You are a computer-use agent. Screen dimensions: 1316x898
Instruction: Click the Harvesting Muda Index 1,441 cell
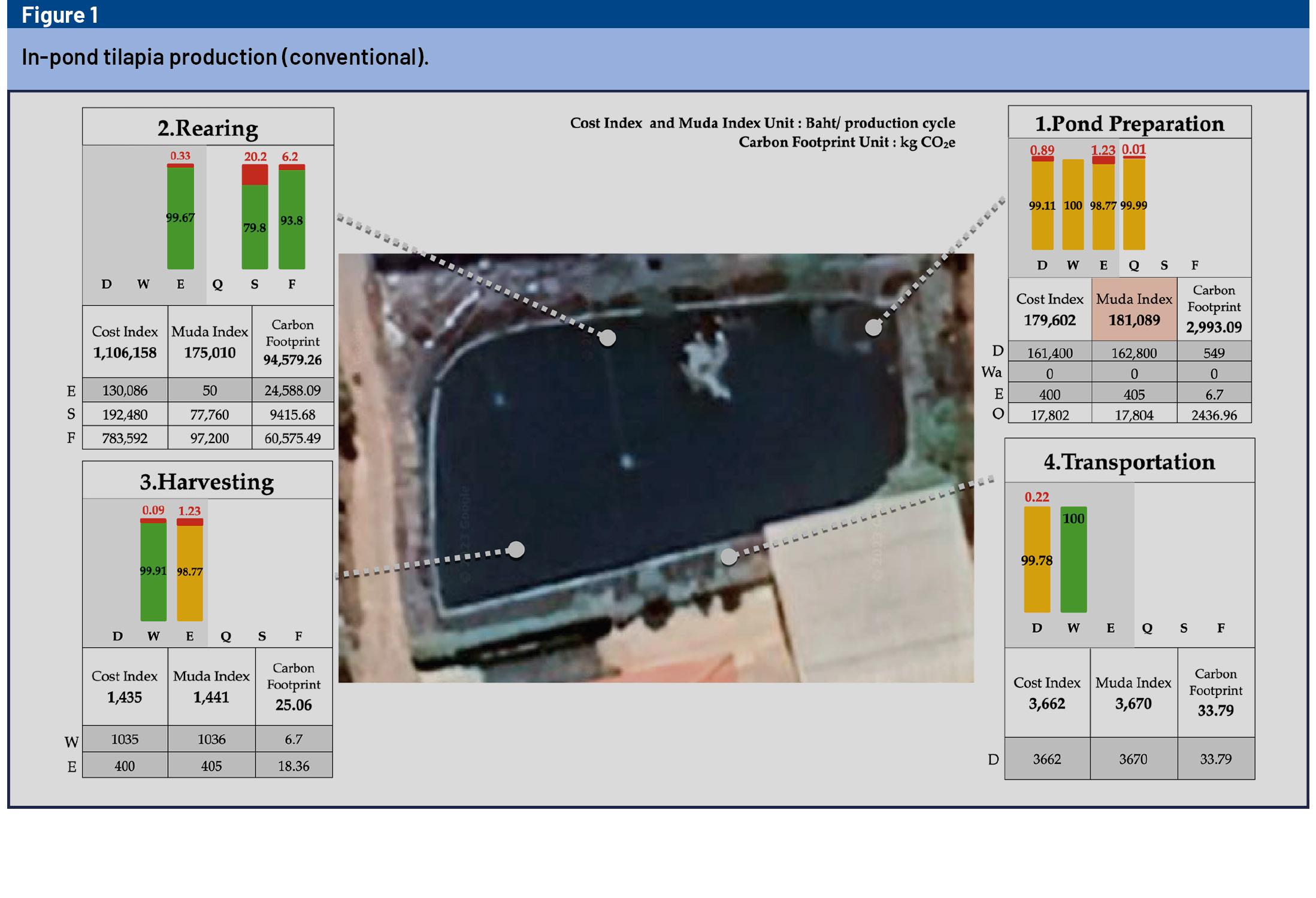(x=211, y=687)
